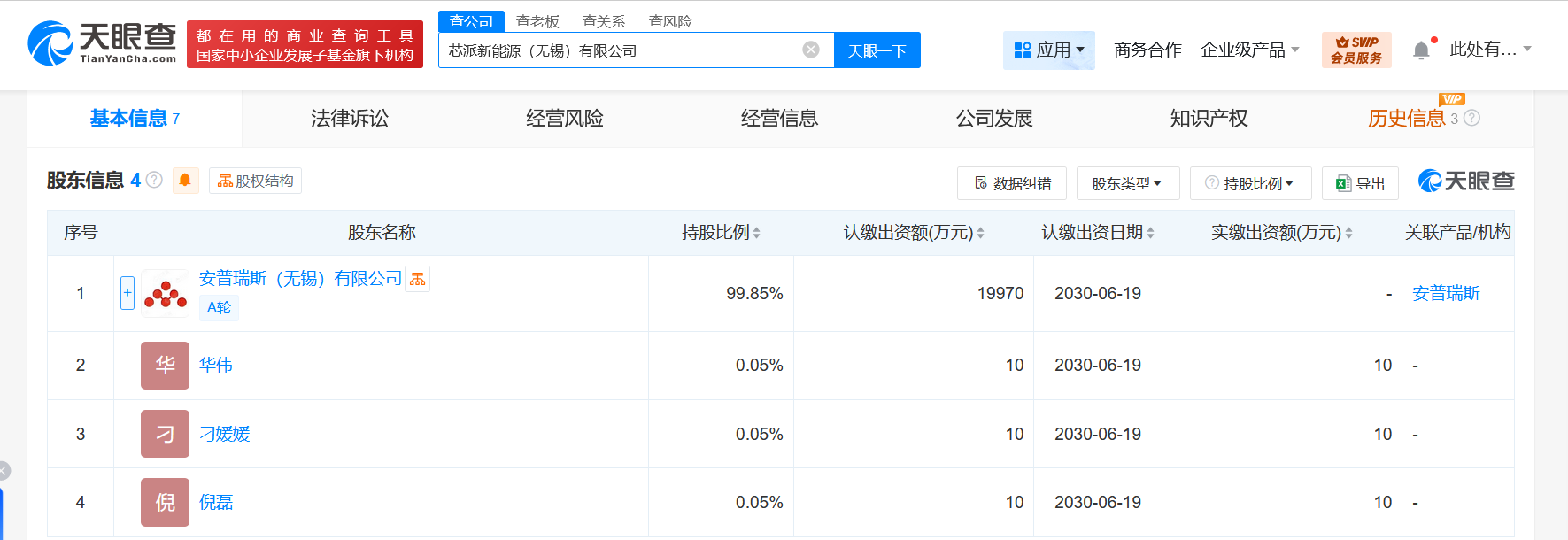Click the 股权结构 button
Image resolution: width=1568 pixels, height=540 pixels.
click(255, 181)
